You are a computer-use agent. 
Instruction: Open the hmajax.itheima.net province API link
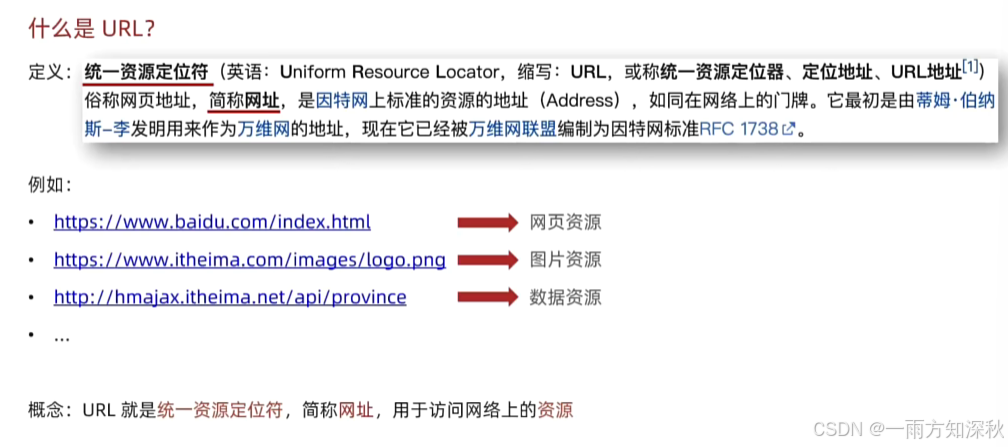point(230,297)
